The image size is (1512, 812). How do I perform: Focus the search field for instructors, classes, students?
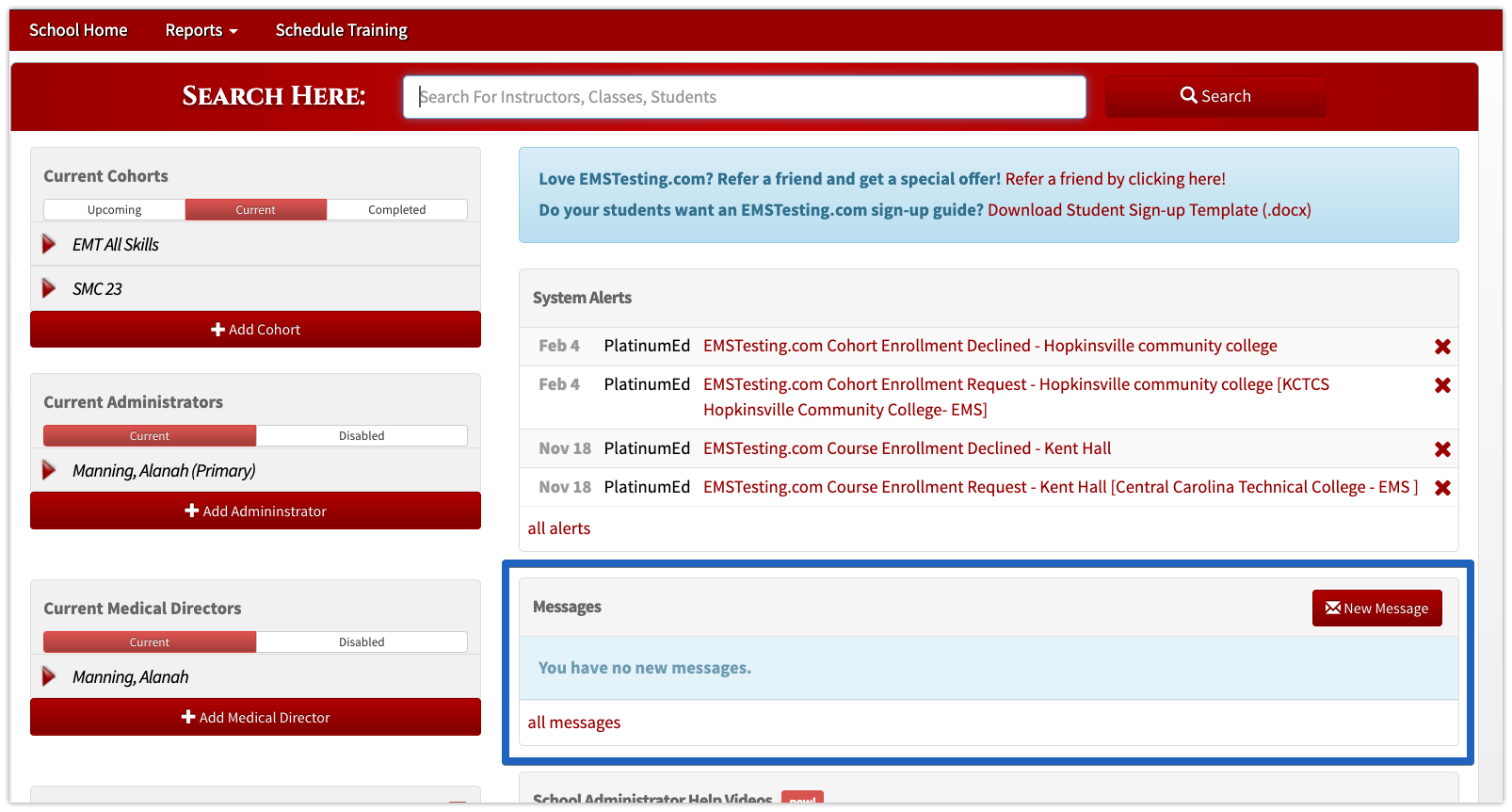(x=745, y=97)
